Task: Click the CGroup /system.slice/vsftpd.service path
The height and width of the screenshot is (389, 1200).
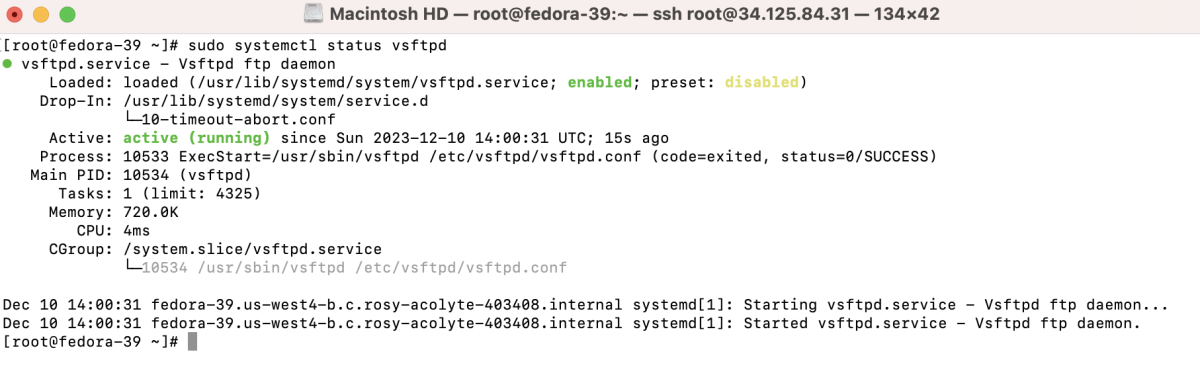Action: click(x=252, y=249)
